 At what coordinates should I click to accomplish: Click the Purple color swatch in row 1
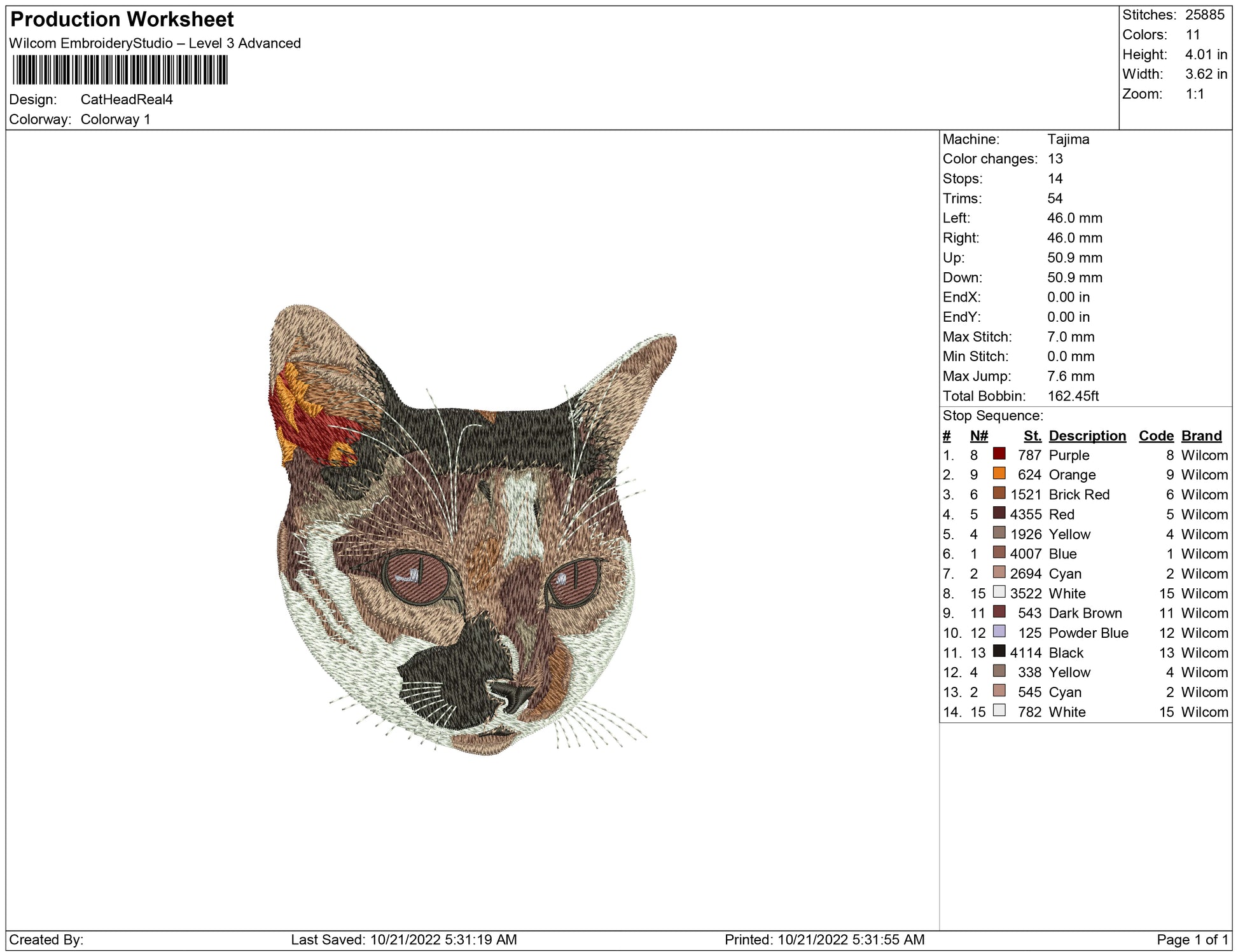[999, 453]
